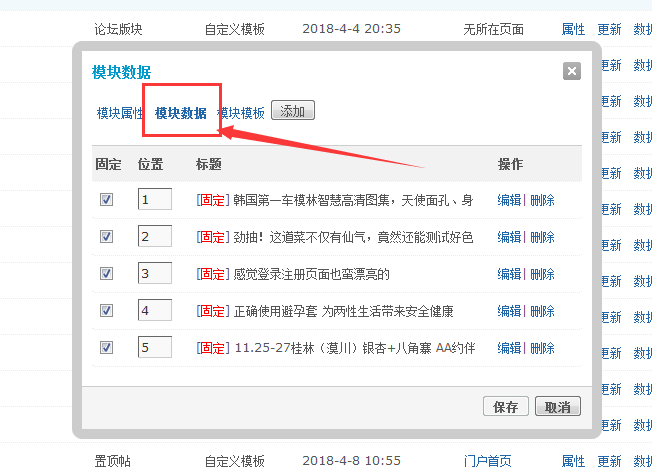Viewport: 652px width, 469px height.
Task: Switch to 模块属性 tab
Action: (120, 113)
